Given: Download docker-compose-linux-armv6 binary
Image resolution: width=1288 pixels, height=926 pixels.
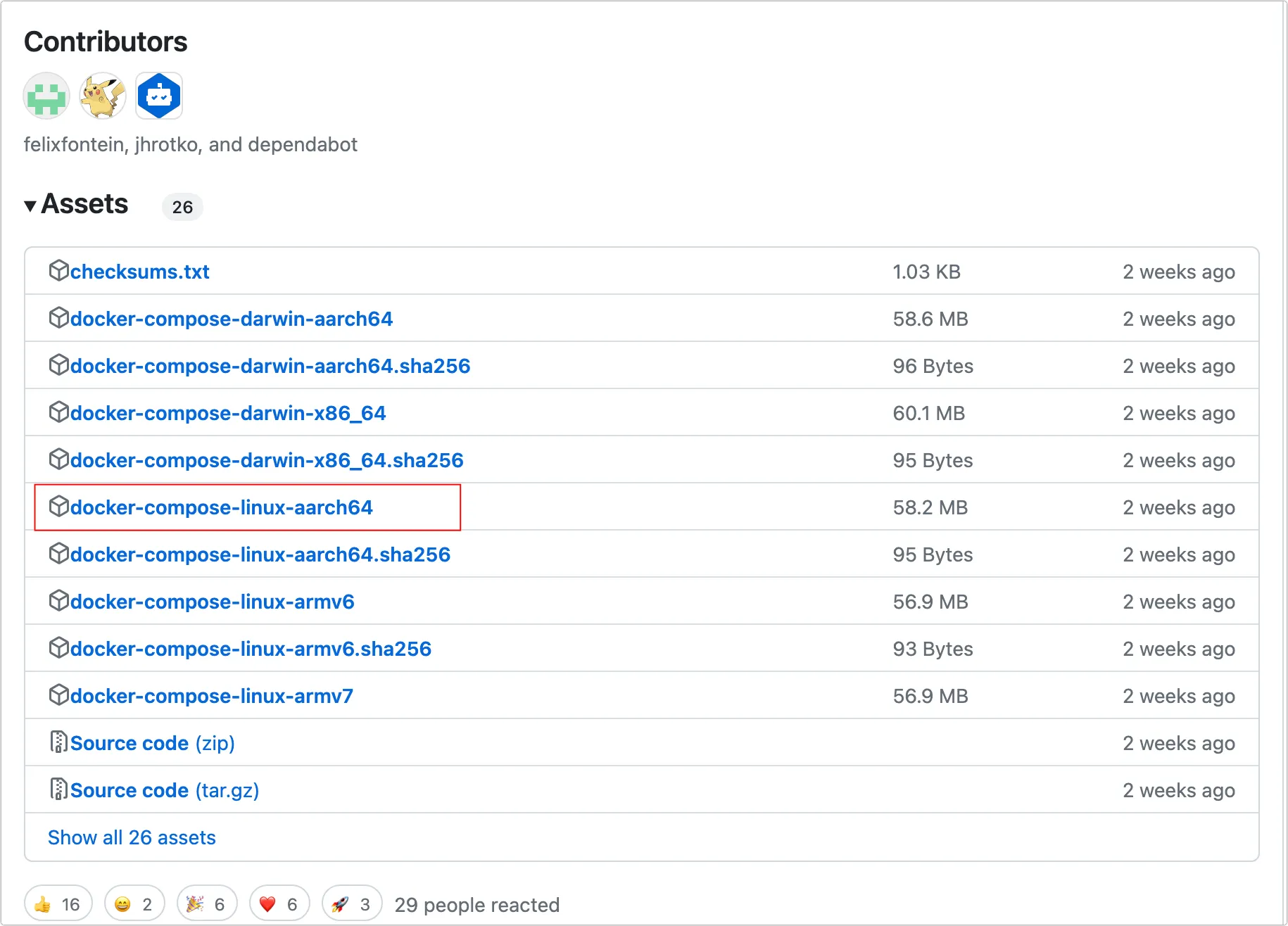Looking at the screenshot, I should pyautogui.click(x=213, y=602).
